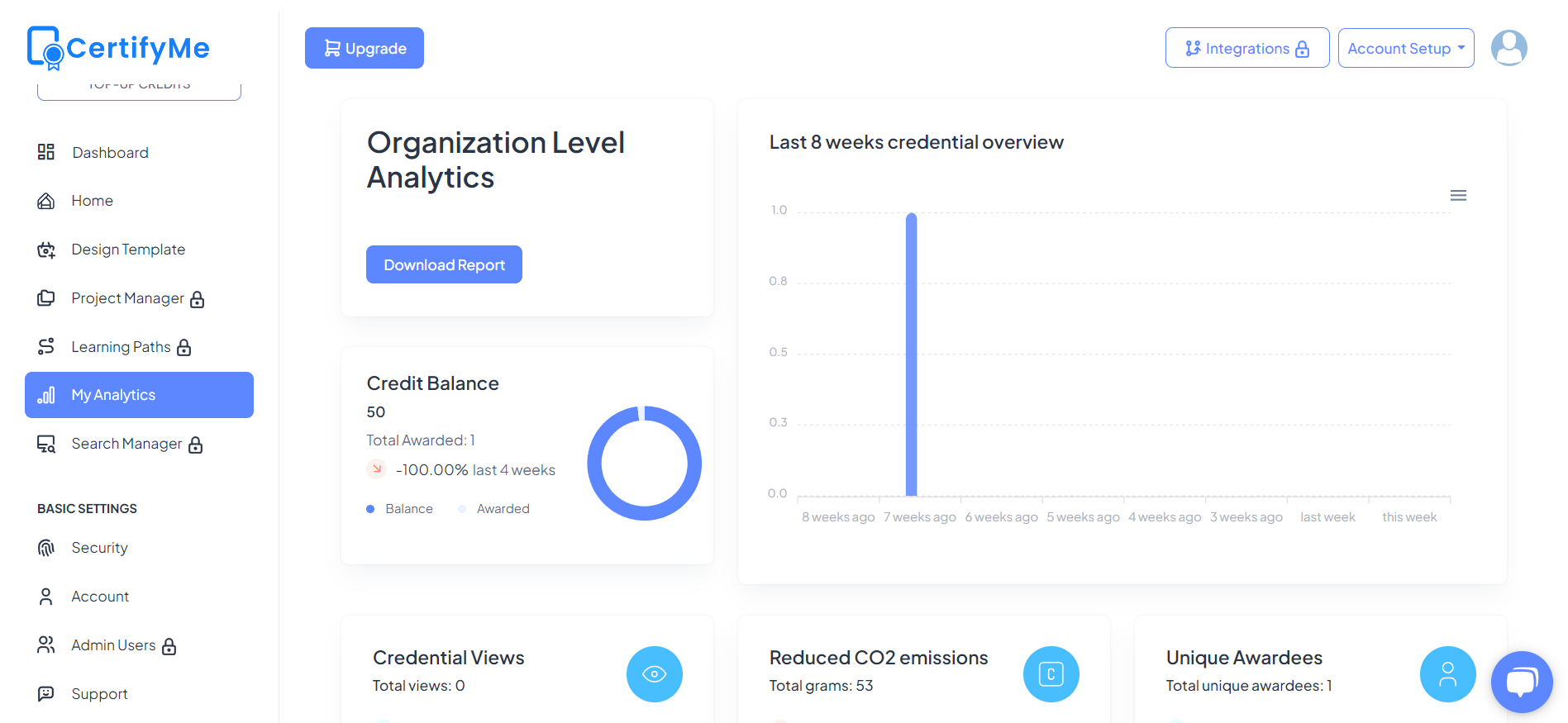The image size is (1568, 723).
Task: Click 'this week' chart axis label
Action: tap(1409, 517)
